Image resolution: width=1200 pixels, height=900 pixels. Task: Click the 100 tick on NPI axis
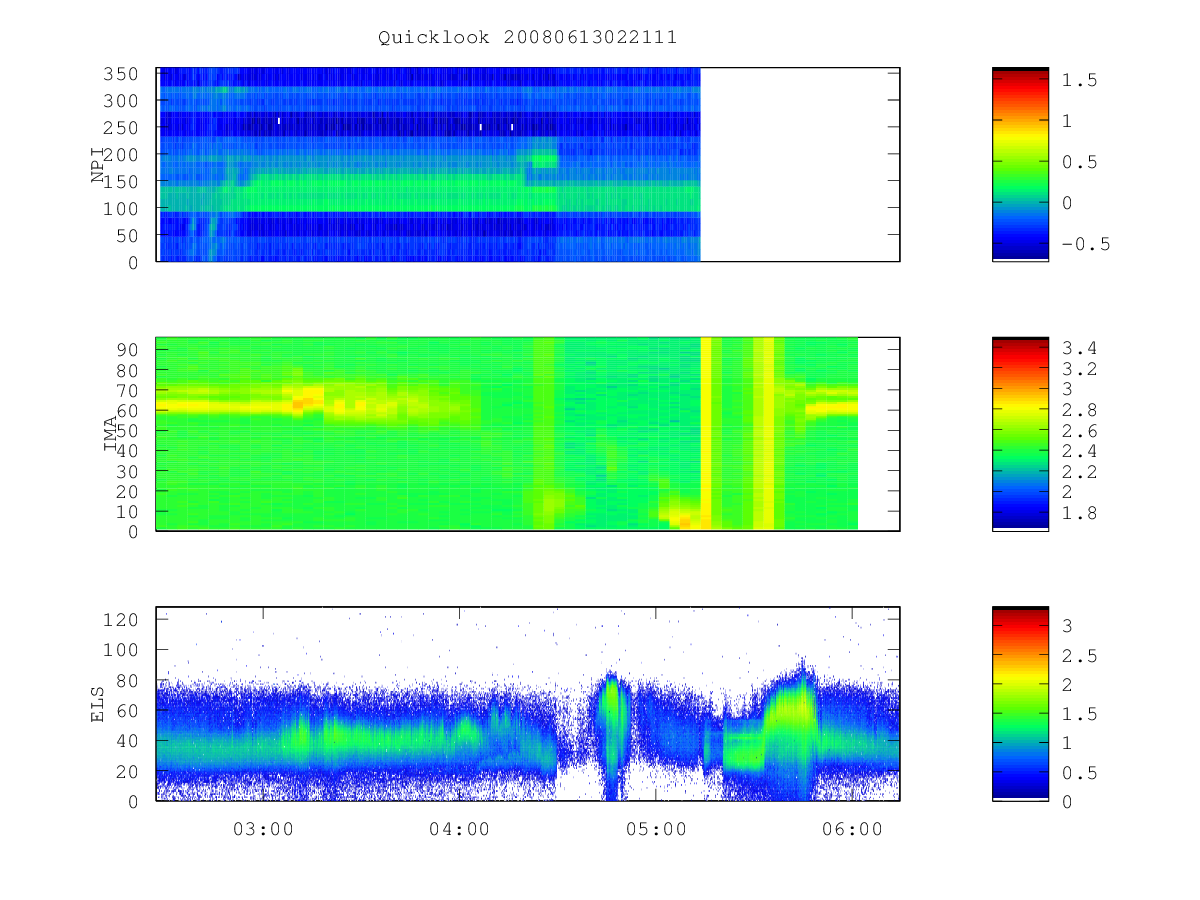(122, 209)
